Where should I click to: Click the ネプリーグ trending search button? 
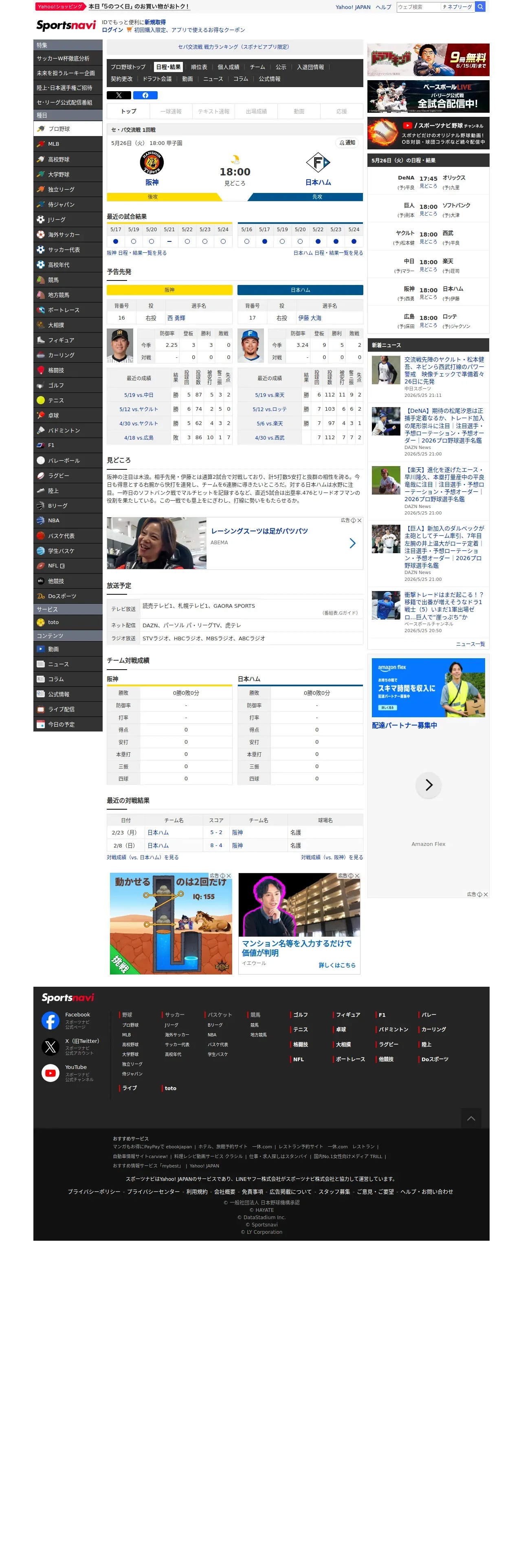coord(457,7)
